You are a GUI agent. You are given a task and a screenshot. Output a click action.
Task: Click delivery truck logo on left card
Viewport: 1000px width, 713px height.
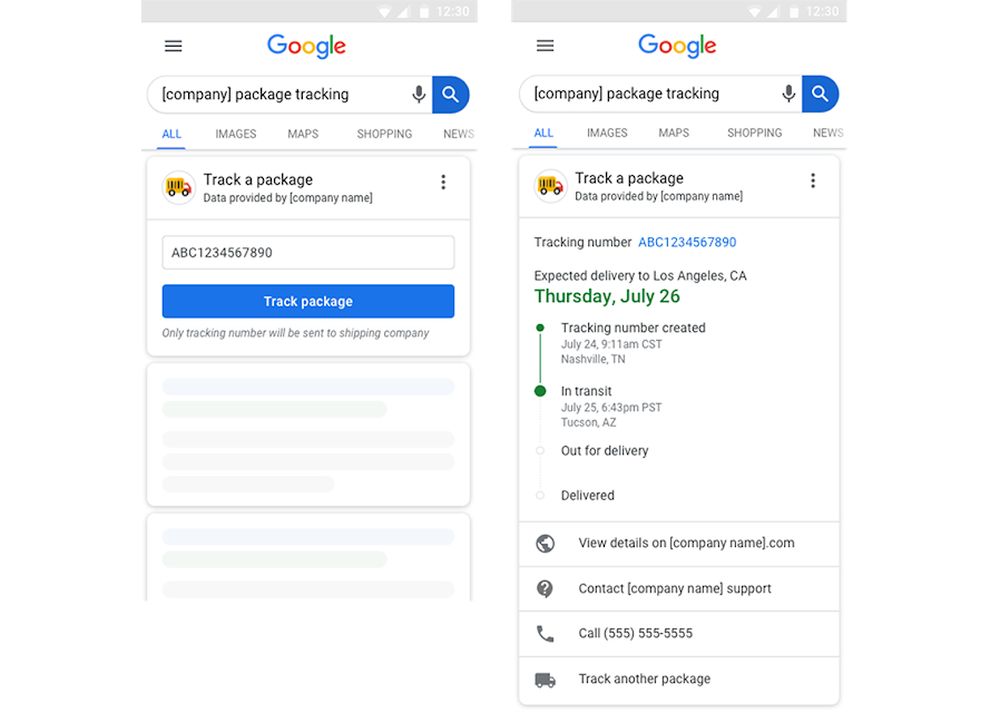click(x=179, y=187)
